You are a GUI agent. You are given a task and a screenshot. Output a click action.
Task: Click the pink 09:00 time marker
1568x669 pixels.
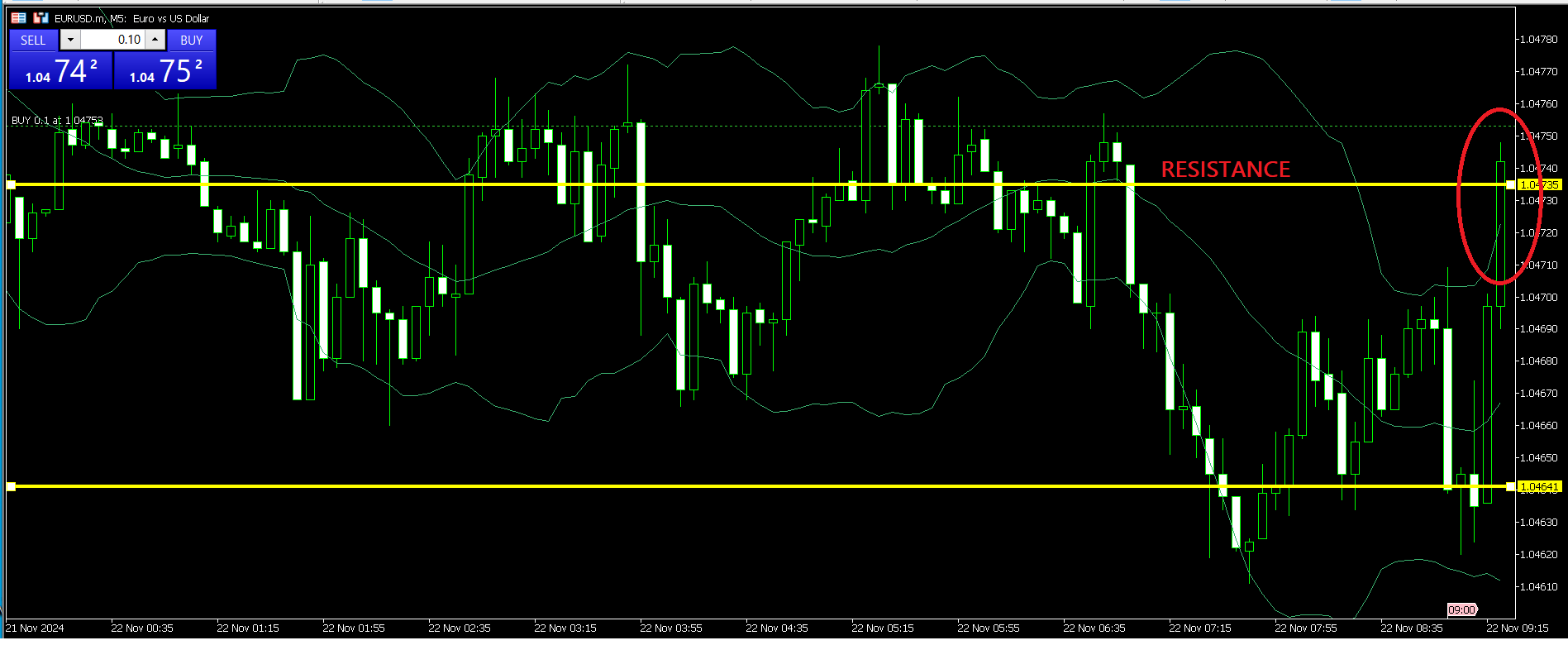tap(1461, 609)
